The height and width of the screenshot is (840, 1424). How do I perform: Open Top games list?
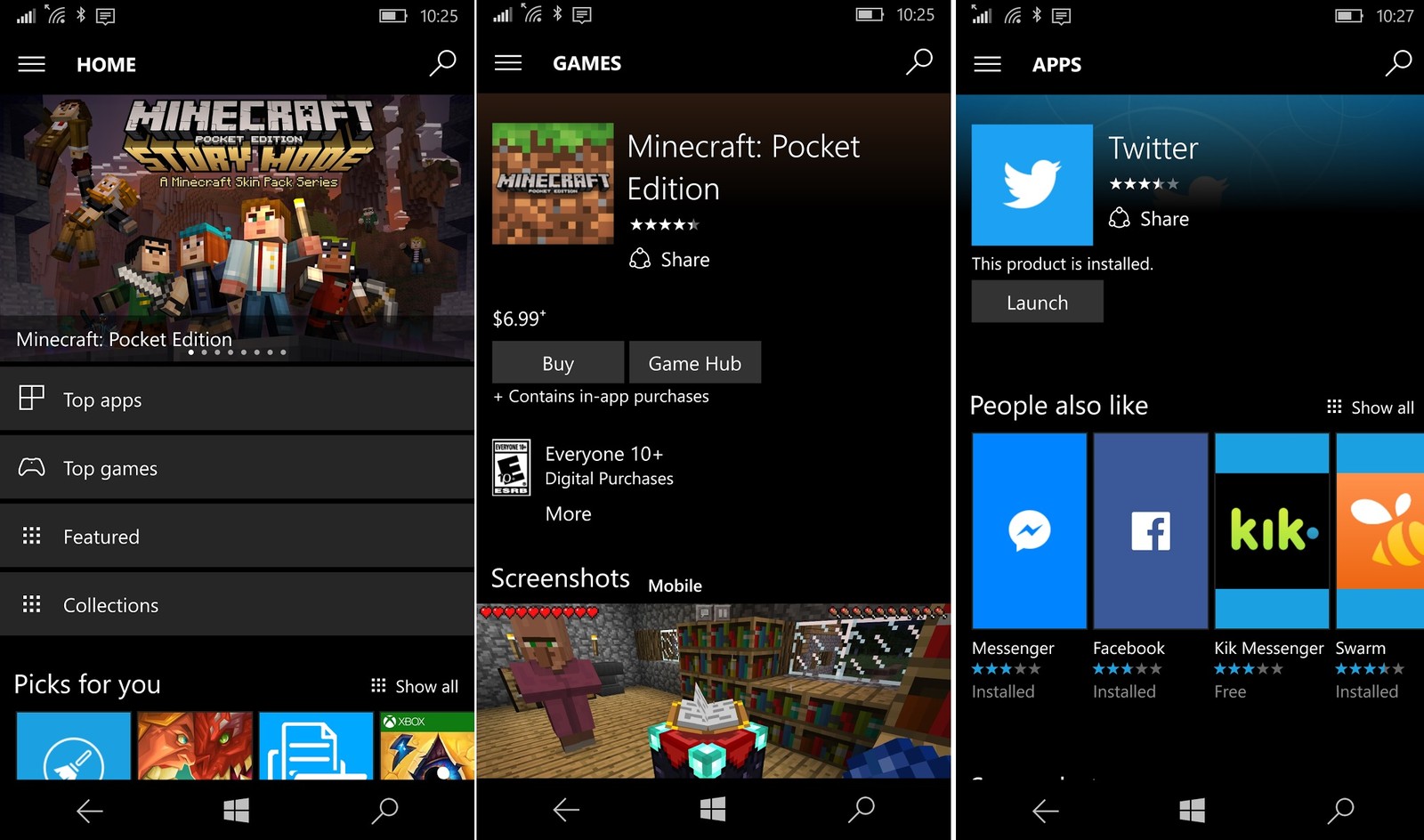point(237,468)
